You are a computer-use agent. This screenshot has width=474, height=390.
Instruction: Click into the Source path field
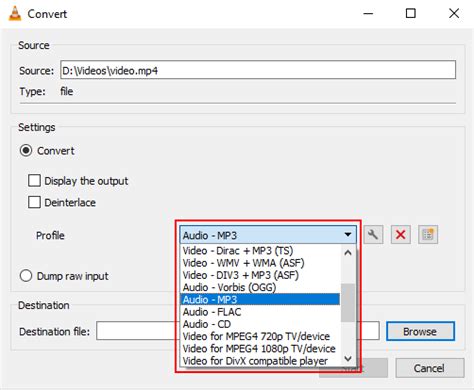point(258,70)
